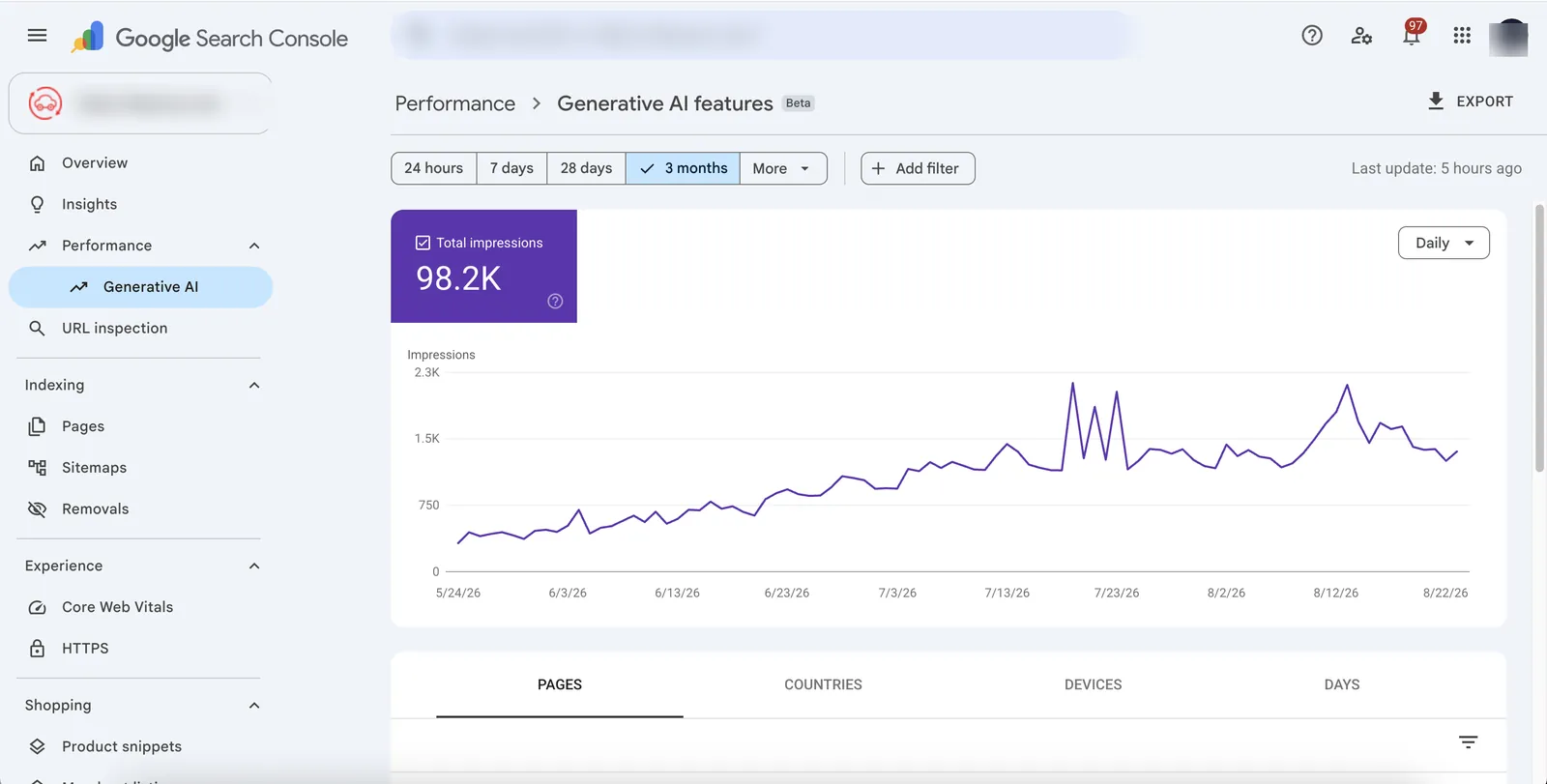Select the 3 months date range
Image resolution: width=1547 pixels, height=784 pixels.
point(683,168)
